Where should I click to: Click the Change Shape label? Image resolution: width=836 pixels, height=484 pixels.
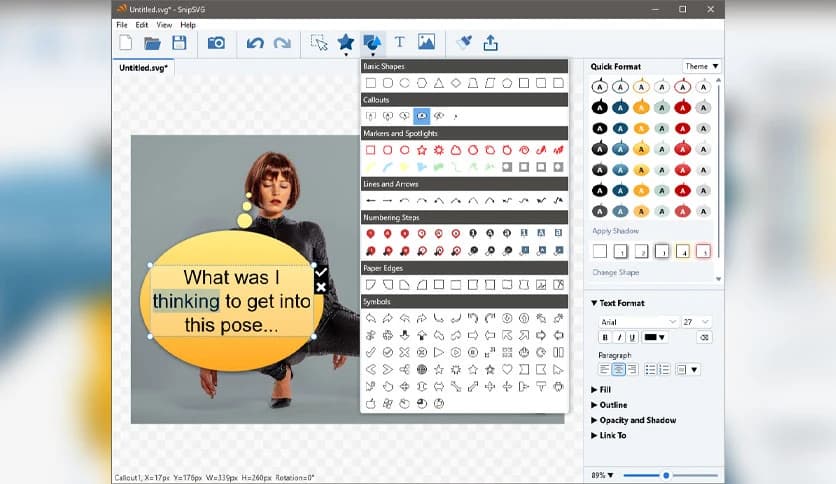[x=615, y=272]
